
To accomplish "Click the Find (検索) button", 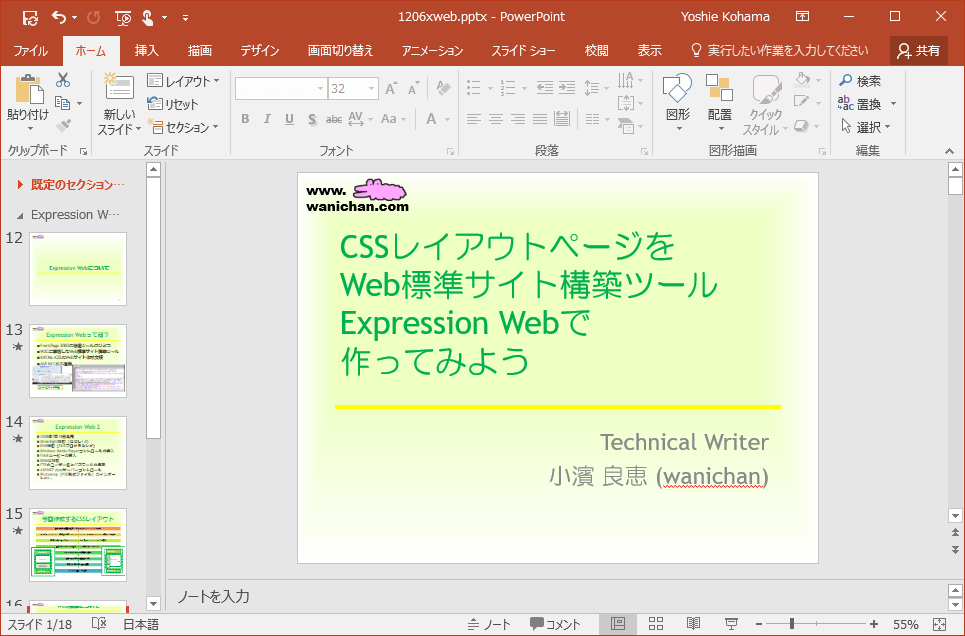I will [x=860, y=81].
